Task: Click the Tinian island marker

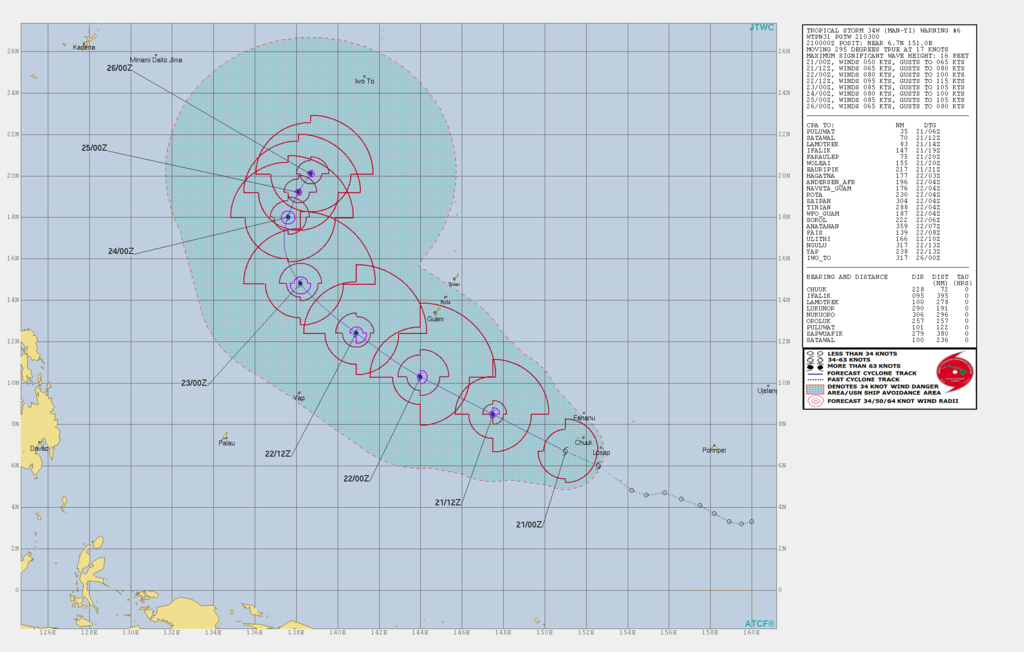Action: pos(455,278)
